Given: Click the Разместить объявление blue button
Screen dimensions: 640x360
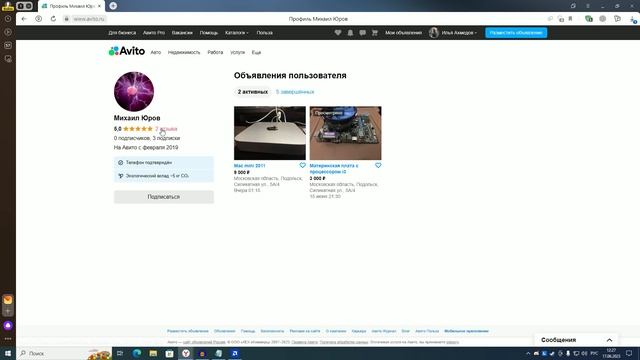Looking at the screenshot, I should tap(516, 33).
